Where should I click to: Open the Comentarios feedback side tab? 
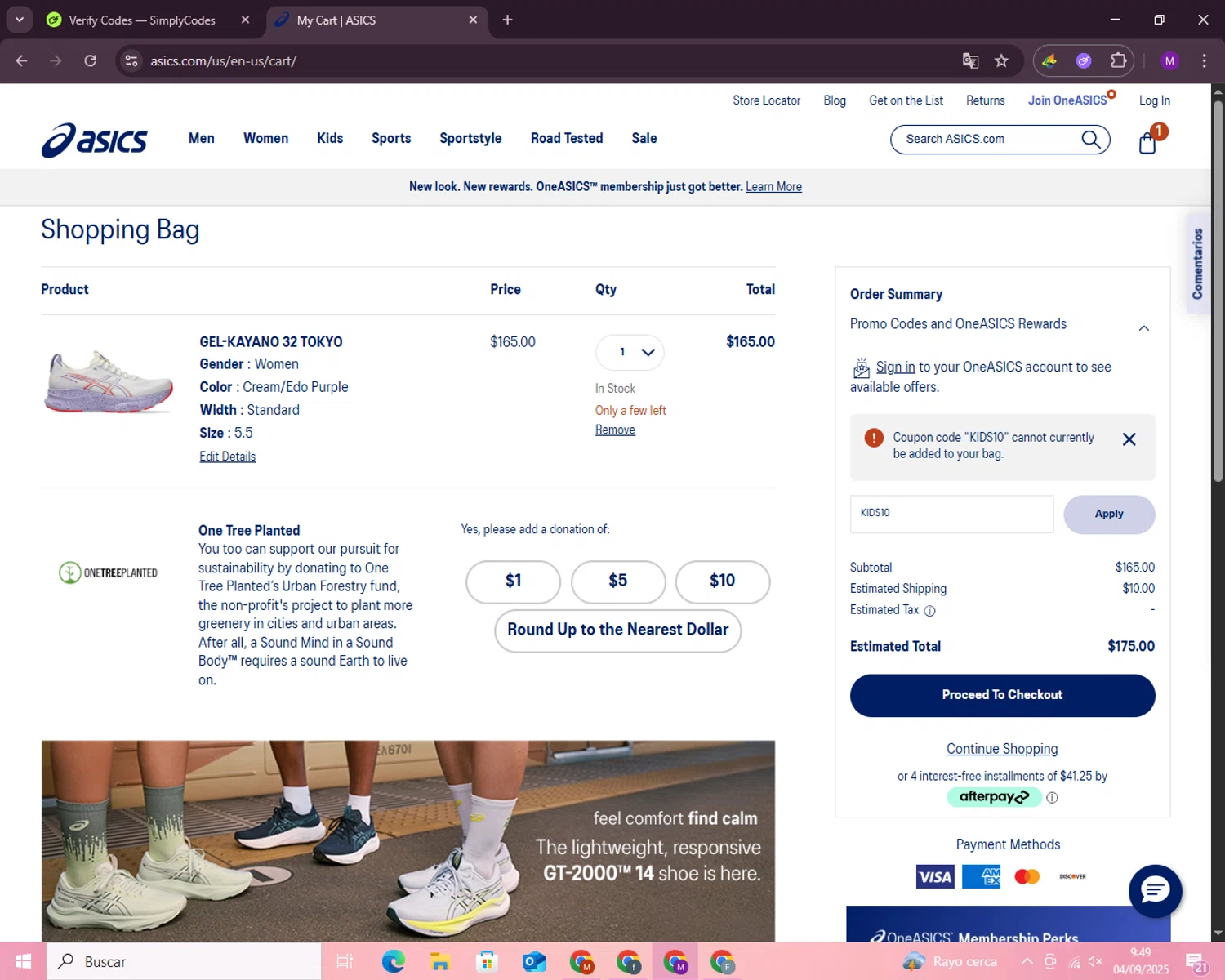pyautogui.click(x=1197, y=264)
